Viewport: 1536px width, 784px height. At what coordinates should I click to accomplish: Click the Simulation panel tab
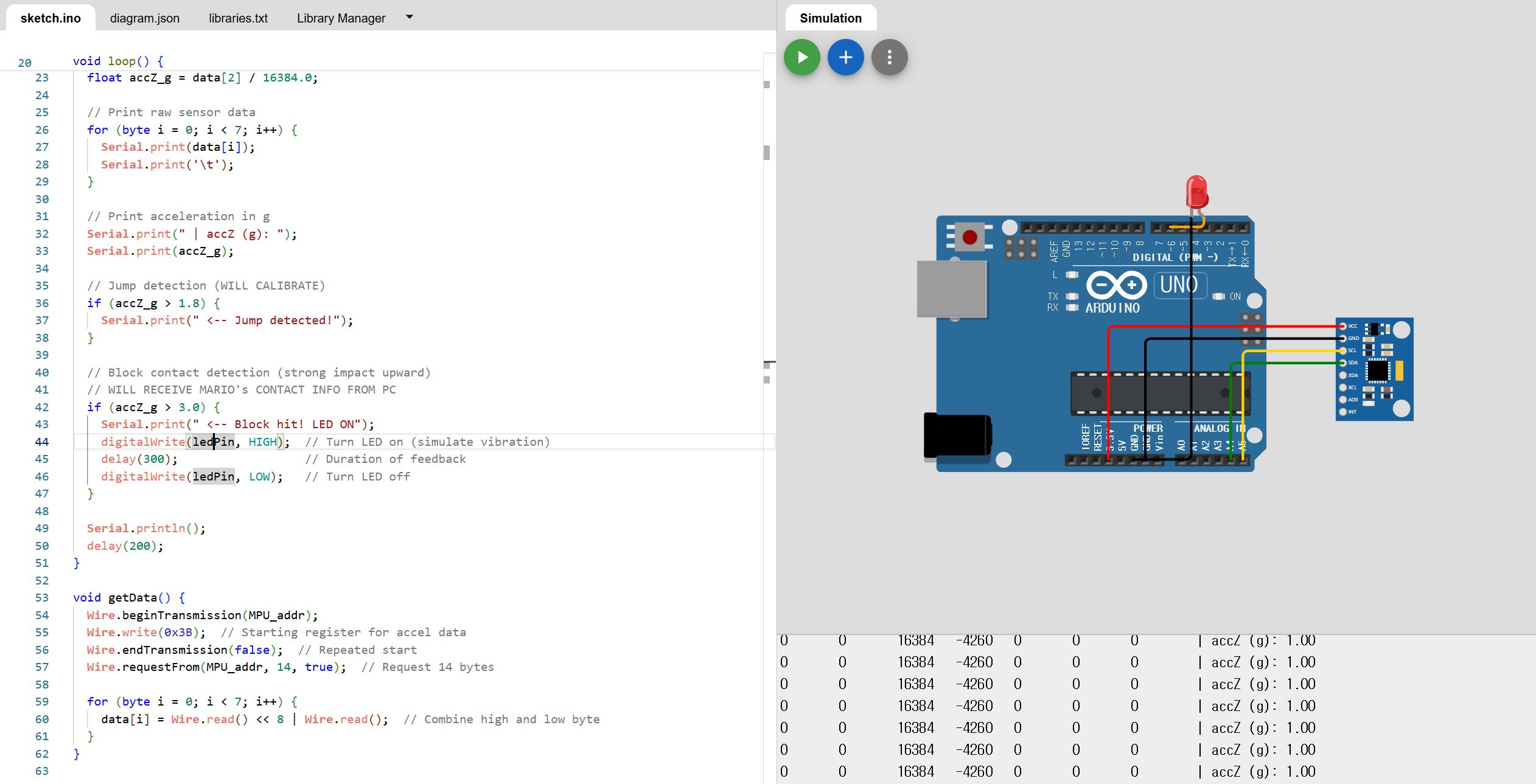[x=830, y=18]
